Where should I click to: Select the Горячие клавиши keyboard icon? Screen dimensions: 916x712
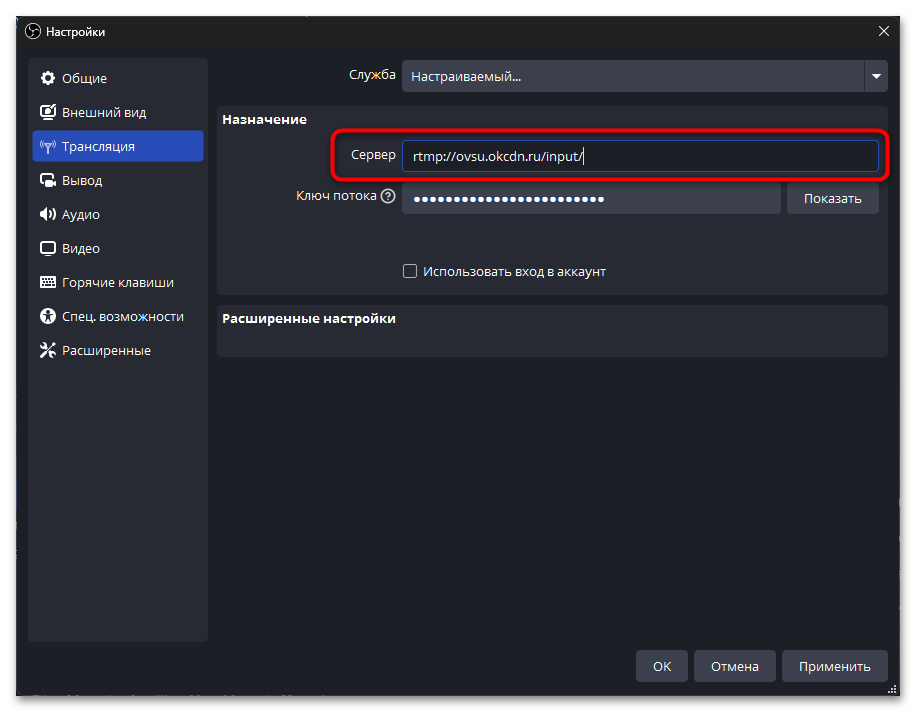(47, 283)
